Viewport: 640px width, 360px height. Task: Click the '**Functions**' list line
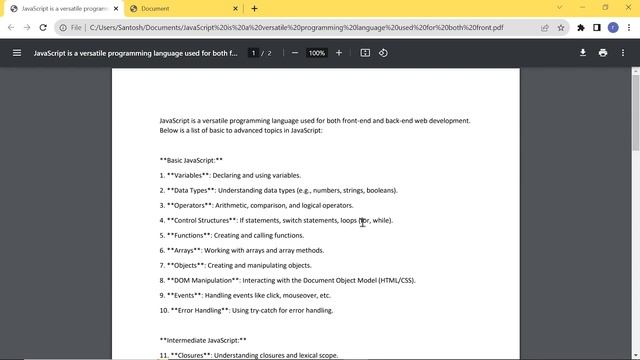coord(232,236)
